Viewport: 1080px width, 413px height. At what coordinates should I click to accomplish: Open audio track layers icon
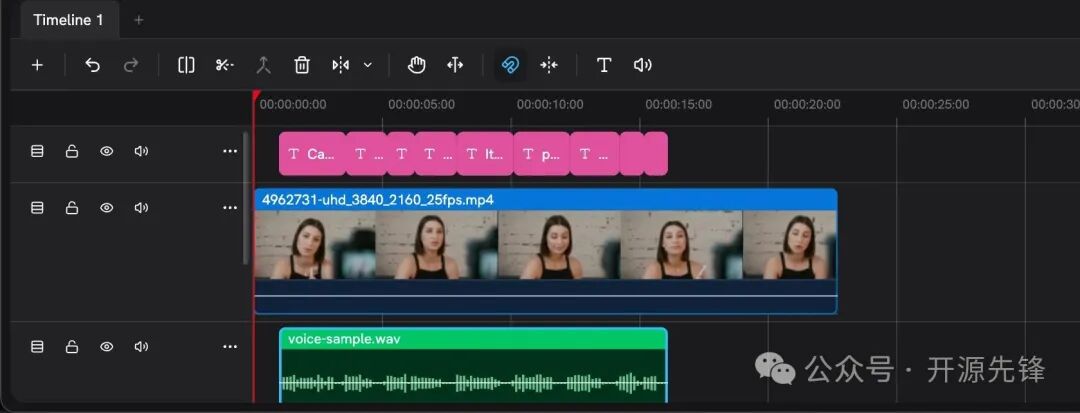point(37,347)
